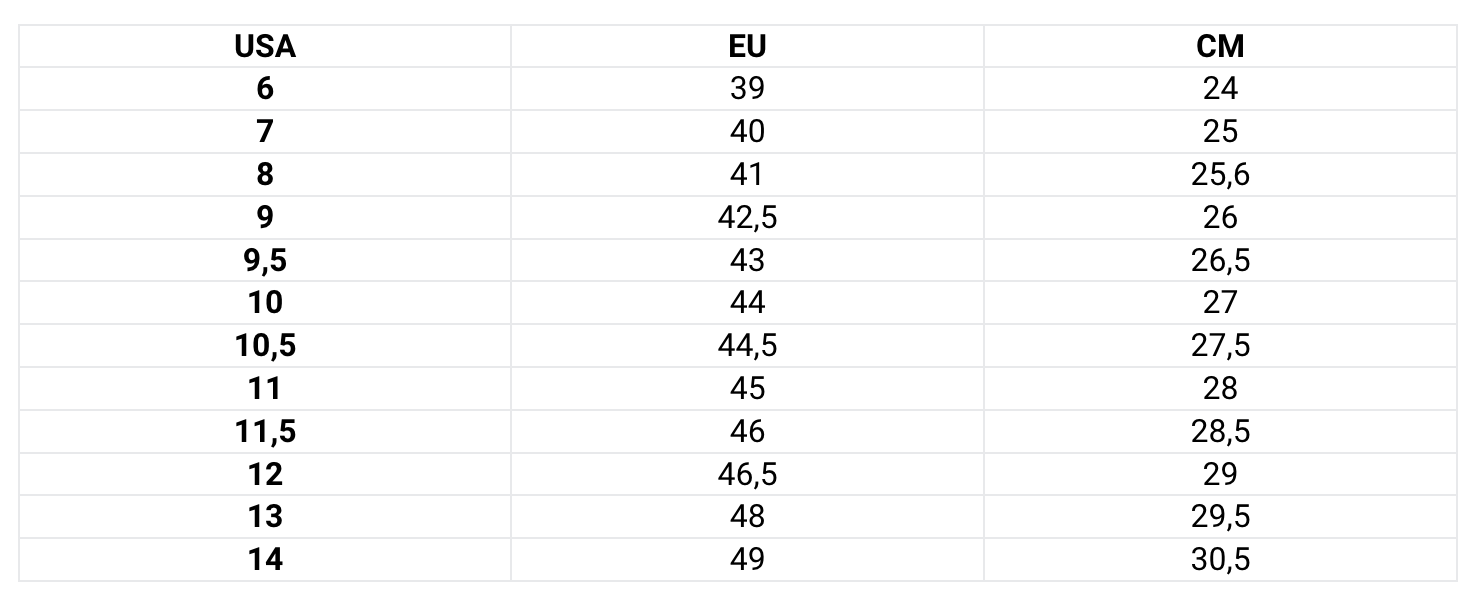Select USA size 14 cell

point(265,559)
